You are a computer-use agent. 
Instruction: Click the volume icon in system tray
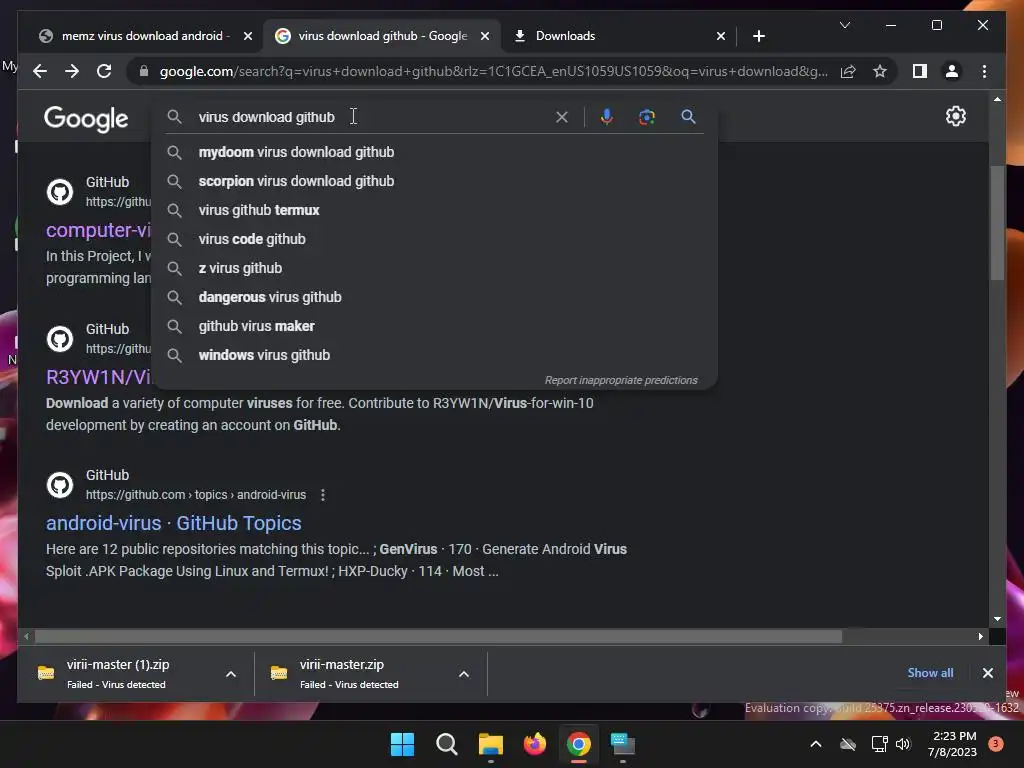click(903, 744)
